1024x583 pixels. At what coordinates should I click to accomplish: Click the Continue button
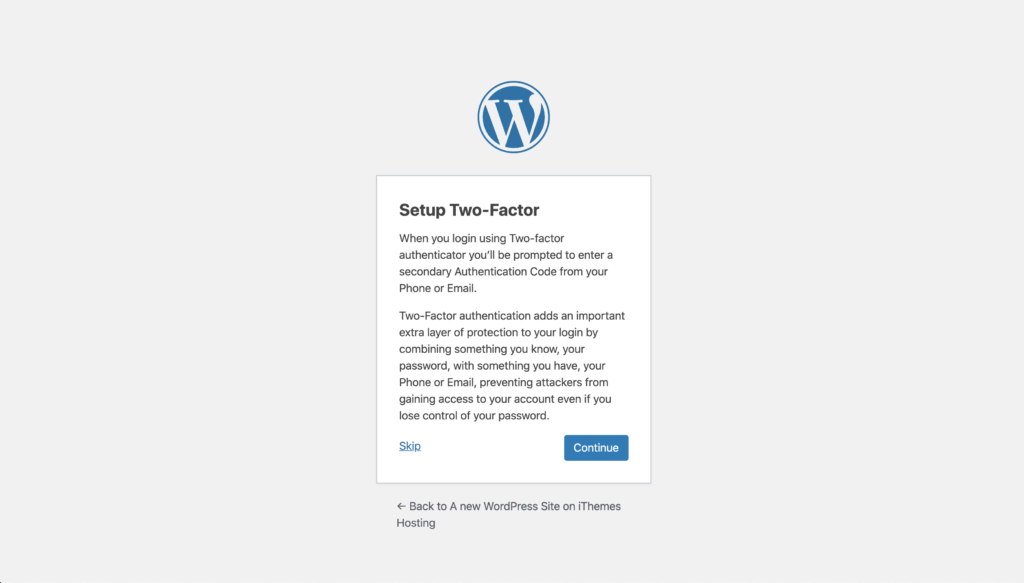(596, 448)
